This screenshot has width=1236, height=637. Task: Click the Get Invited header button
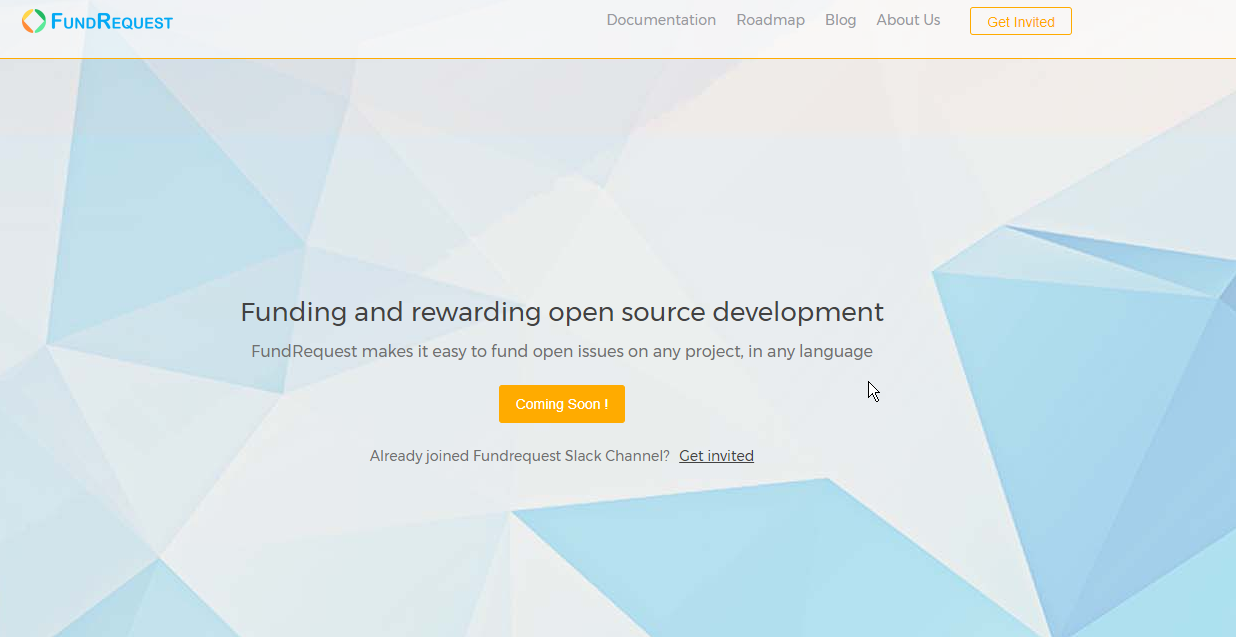click(x=1020, y=21)
